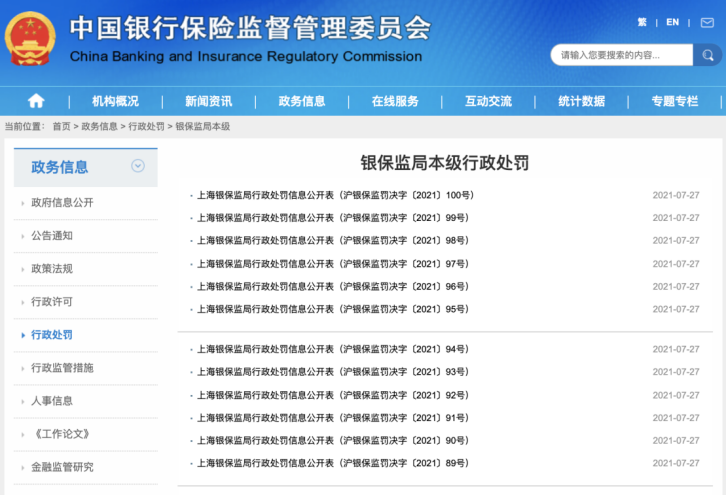Switch to traditional Chinese 繁

coord(642,22)
